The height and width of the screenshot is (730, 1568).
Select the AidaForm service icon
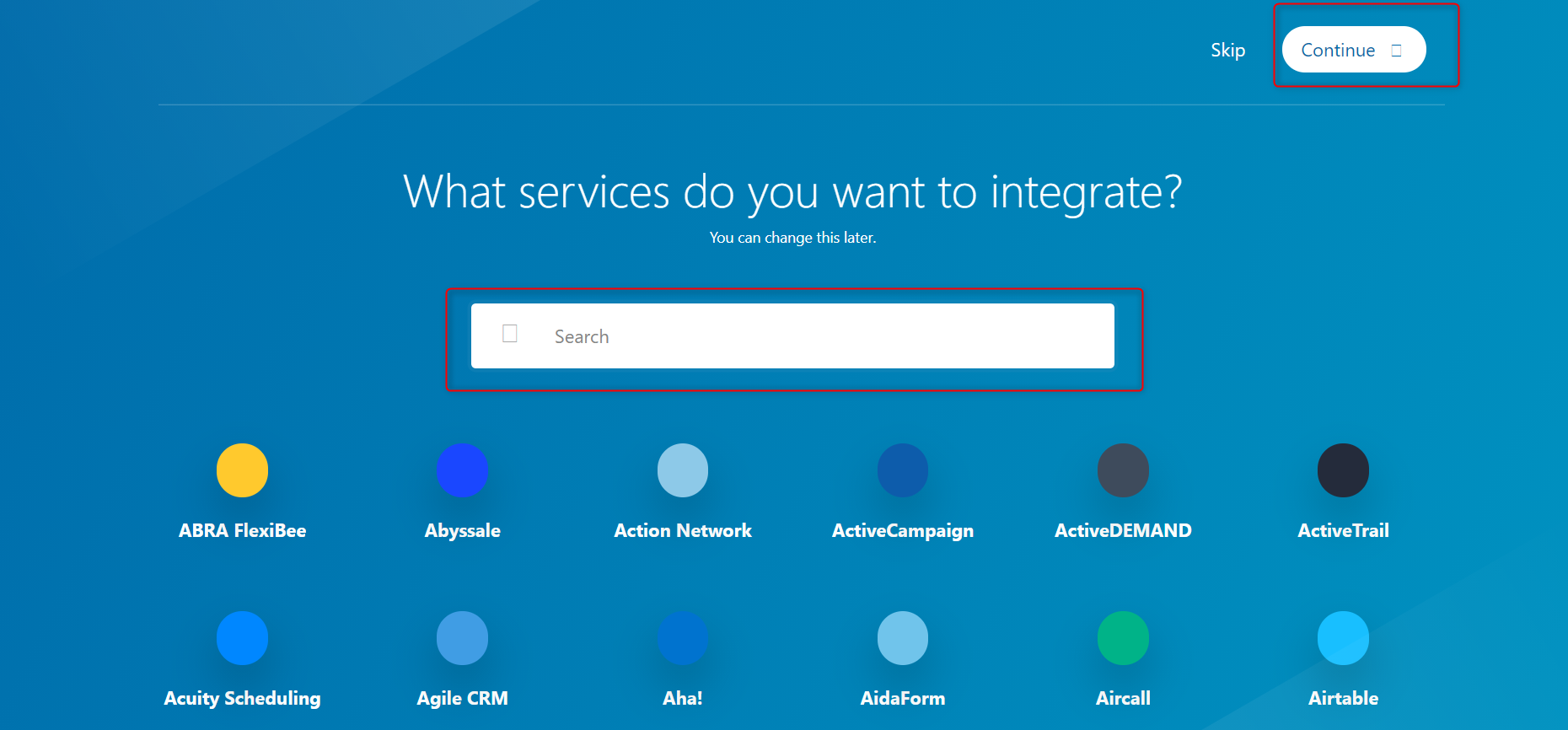coord(903,638)
